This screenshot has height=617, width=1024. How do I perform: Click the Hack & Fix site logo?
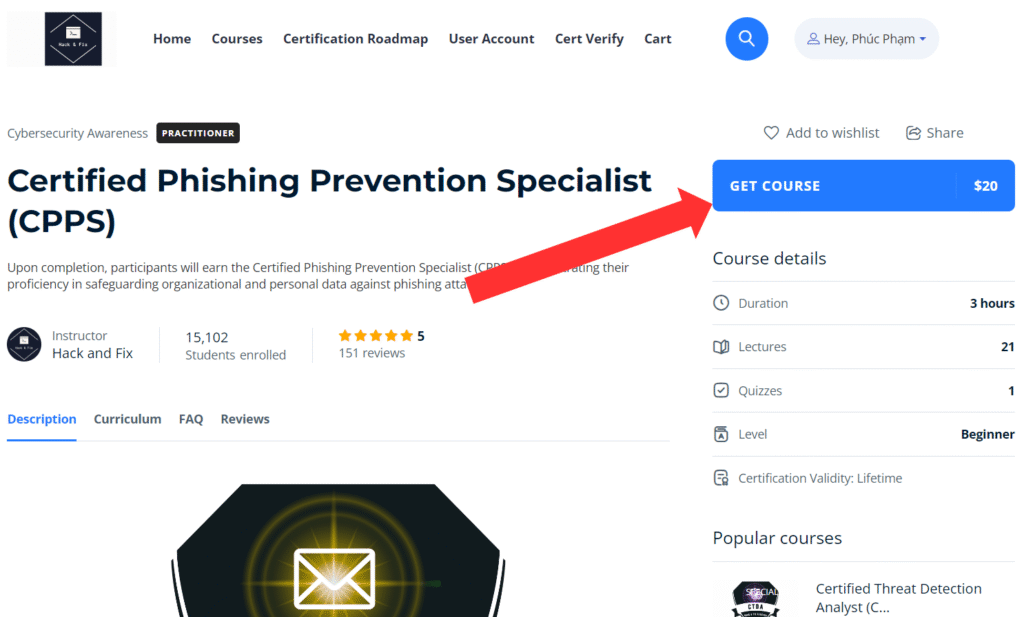tap(73, 39)
